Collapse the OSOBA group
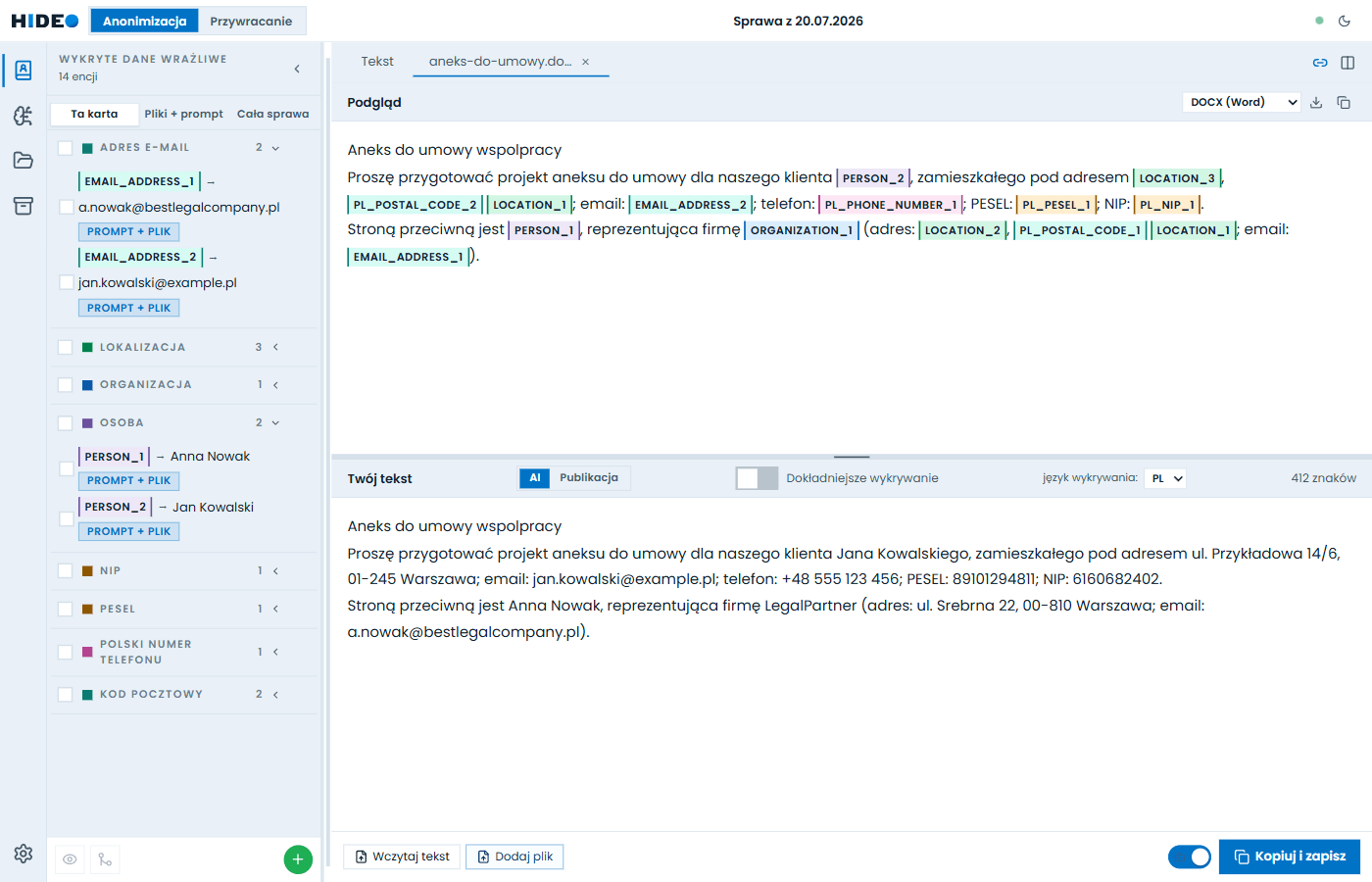The image size is (1372, 882). point(275,423)
